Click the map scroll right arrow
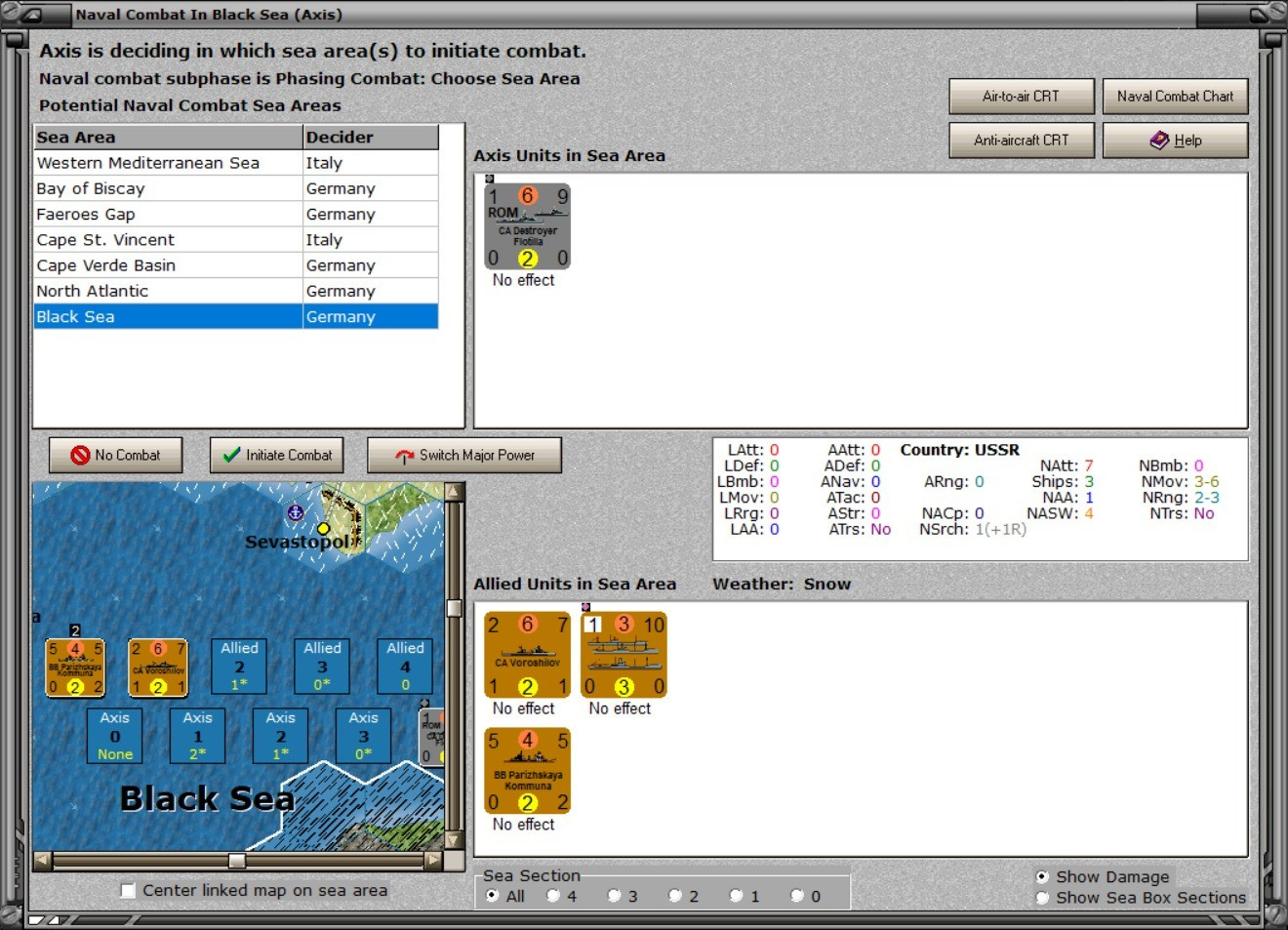This screenshot has height=930, width=1288. coord(434,861)
